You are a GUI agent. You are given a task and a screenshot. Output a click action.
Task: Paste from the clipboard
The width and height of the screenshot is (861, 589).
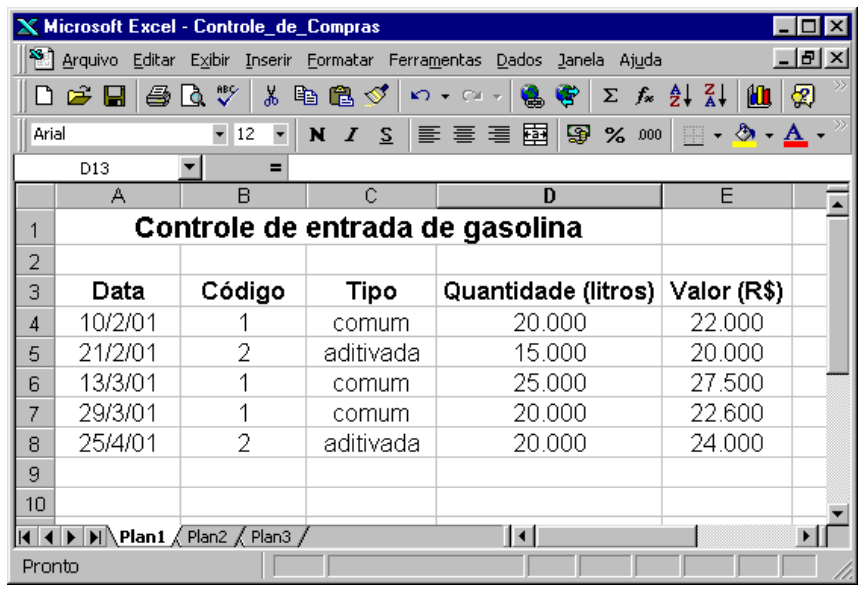pos(341,97)
